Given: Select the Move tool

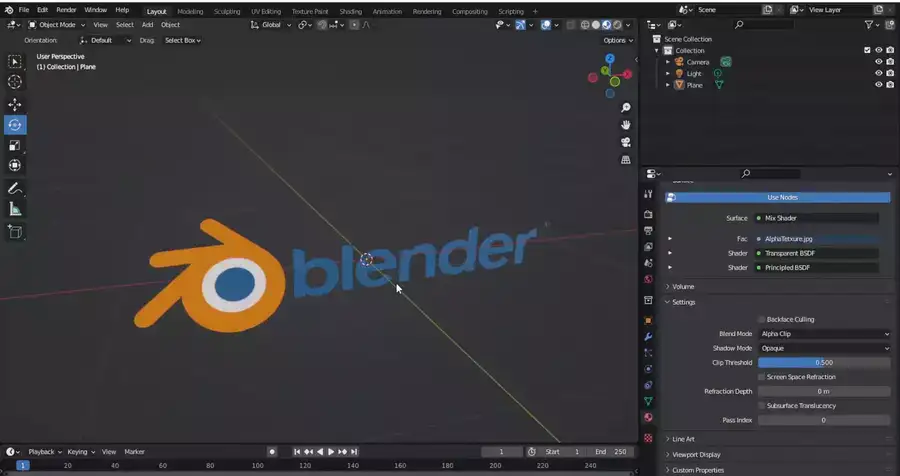Looking at the screenshot, I should pos(15,104).
